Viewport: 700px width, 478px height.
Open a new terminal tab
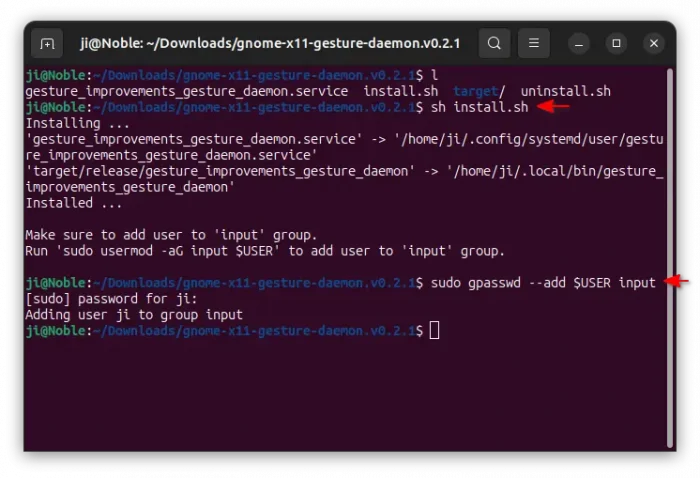(46, 44)
